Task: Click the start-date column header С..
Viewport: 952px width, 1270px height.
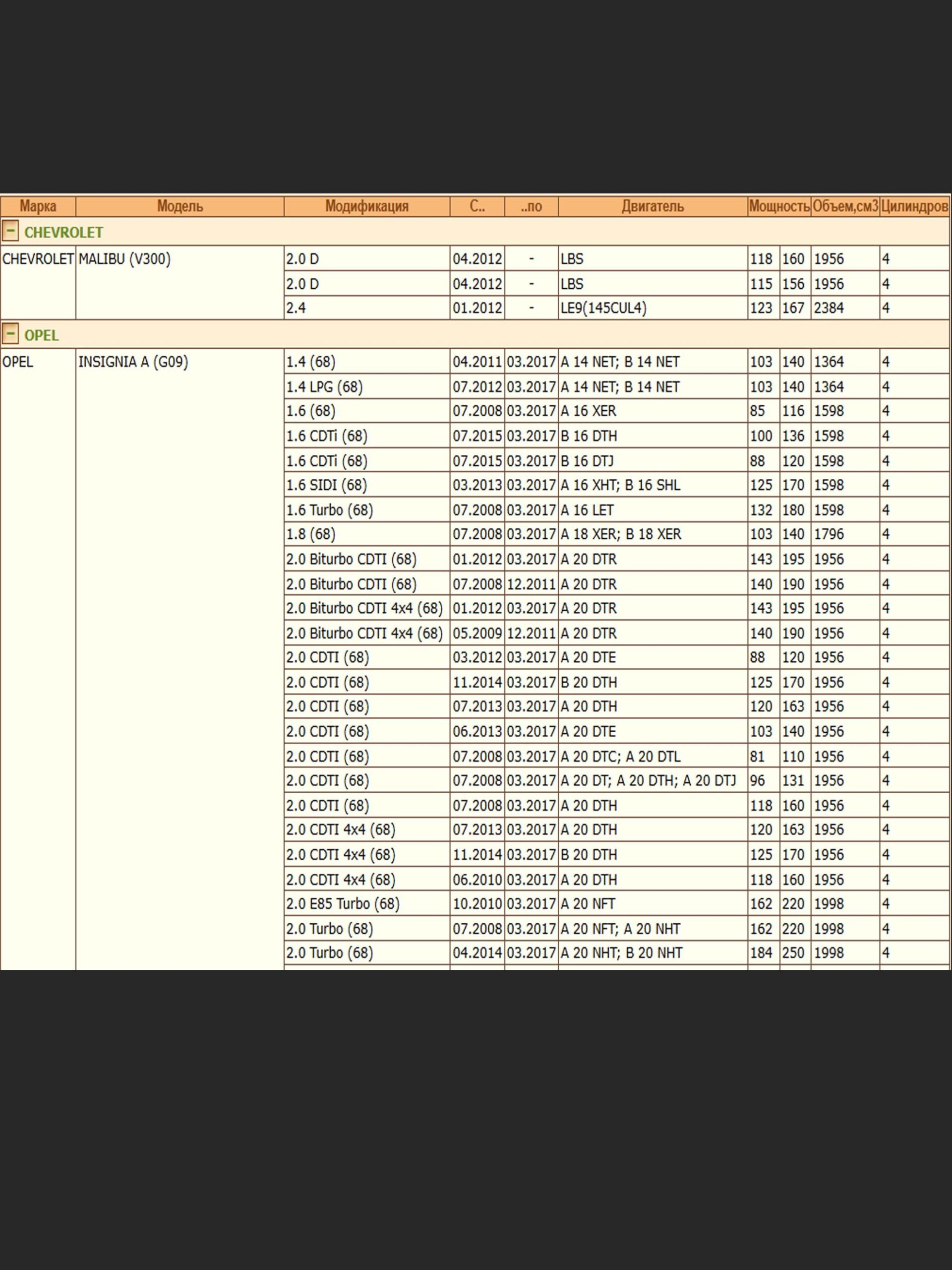Action: coord(477,207)
